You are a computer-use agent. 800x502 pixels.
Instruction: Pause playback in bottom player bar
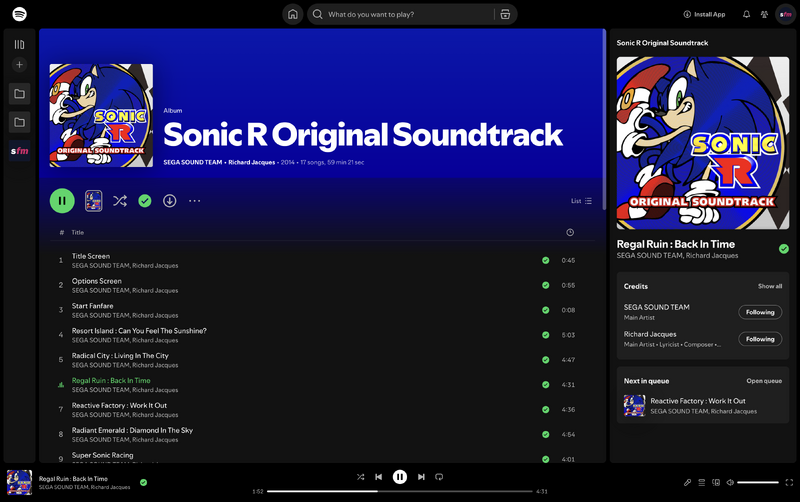pyautogui.click(x=400, y=477)
